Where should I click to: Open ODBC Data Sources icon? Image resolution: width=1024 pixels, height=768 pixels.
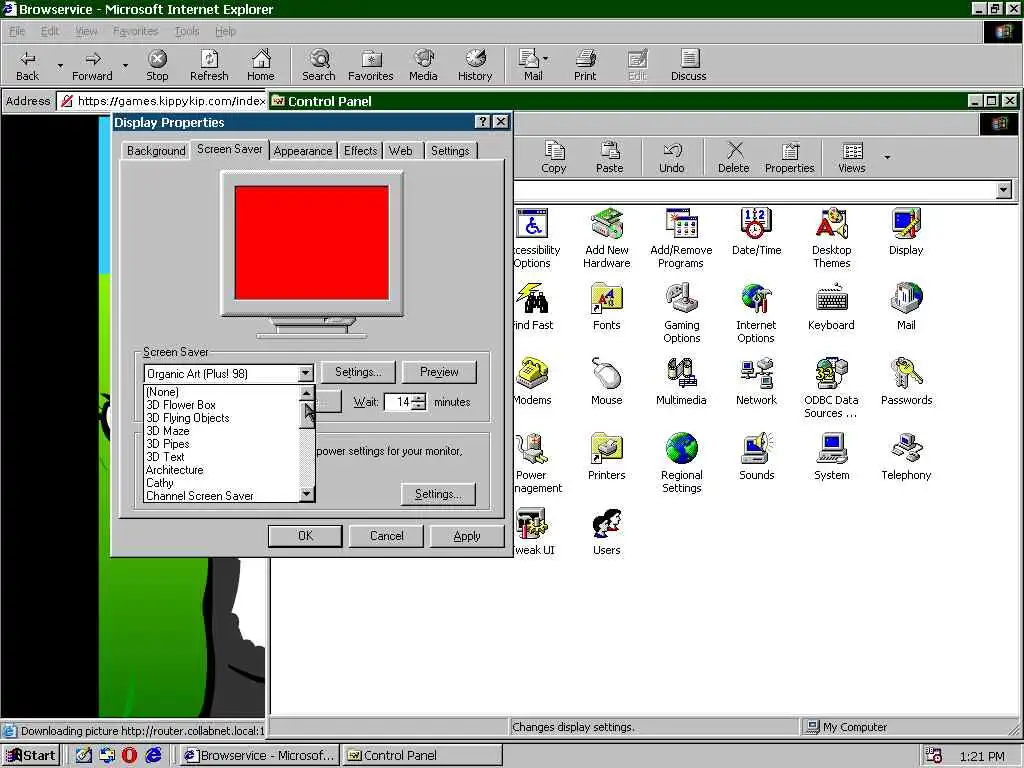tap(831, 389)
